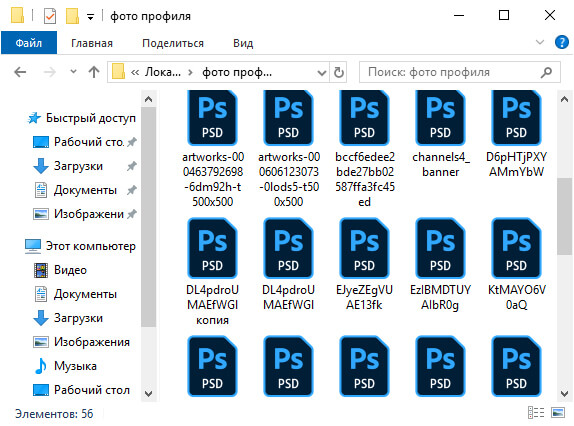Click the navigation pane scroll down arrow
This screenshot has width=574, height=426.
(148, 394)
